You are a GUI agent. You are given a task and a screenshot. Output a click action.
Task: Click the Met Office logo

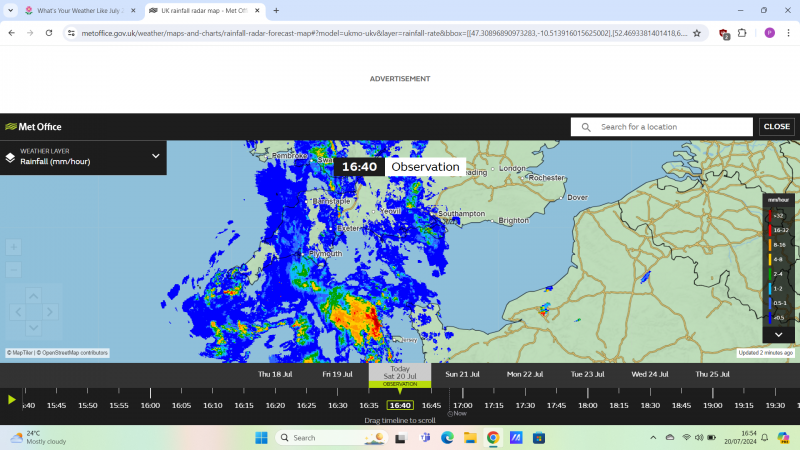(33, 127)
